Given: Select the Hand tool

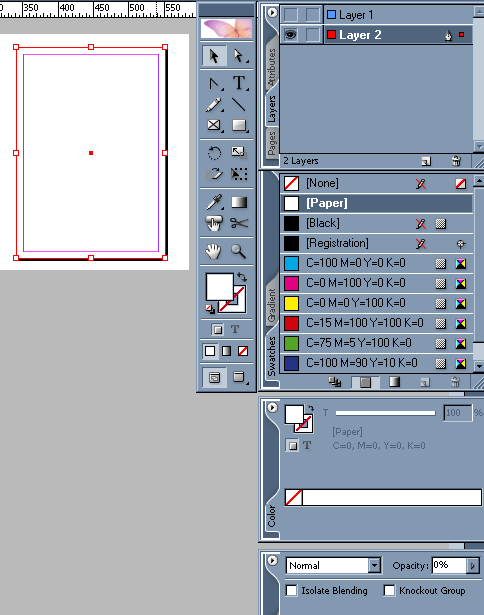Looking at the screenshot, I should pyautogui.click(x=214, y=251).
